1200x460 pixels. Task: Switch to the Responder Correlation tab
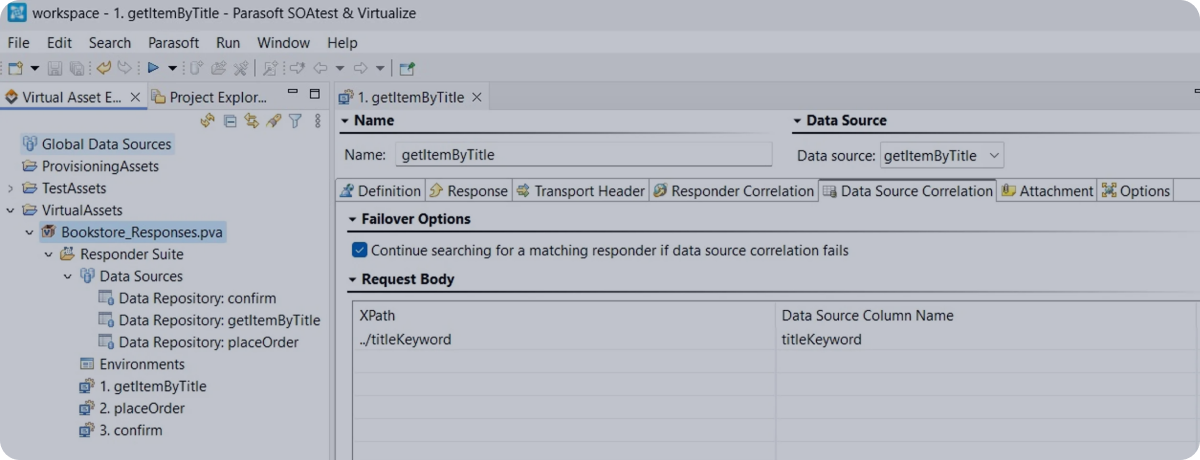[x=733, y=191]
